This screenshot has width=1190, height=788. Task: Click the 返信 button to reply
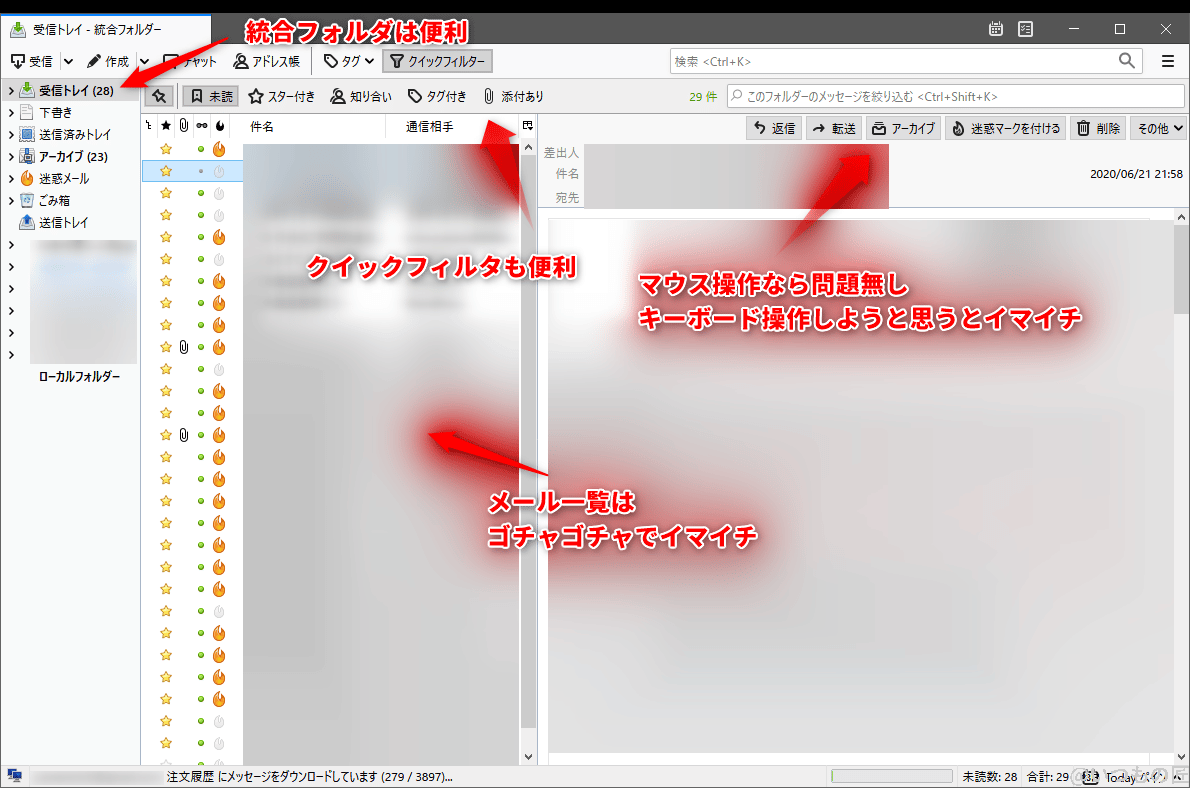pos(778,128)
